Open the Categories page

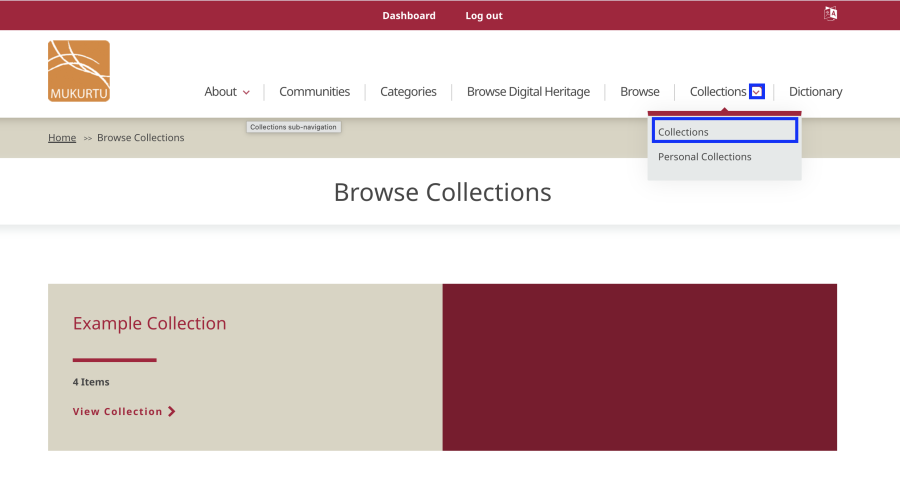[x=408, y=92]
